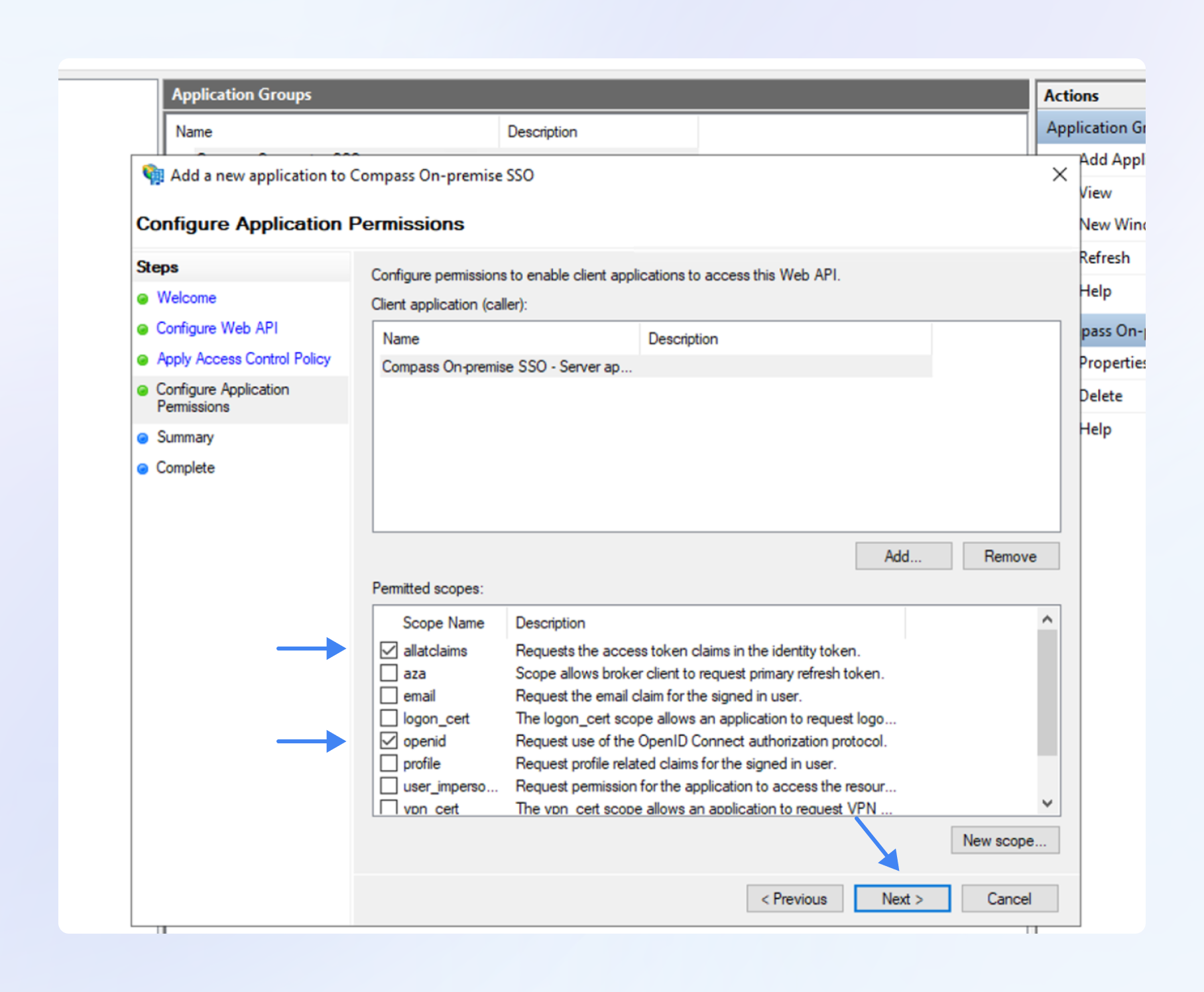Remove the selected client application
This screenshot has width=1204, height=992.
pos(1010,556)
